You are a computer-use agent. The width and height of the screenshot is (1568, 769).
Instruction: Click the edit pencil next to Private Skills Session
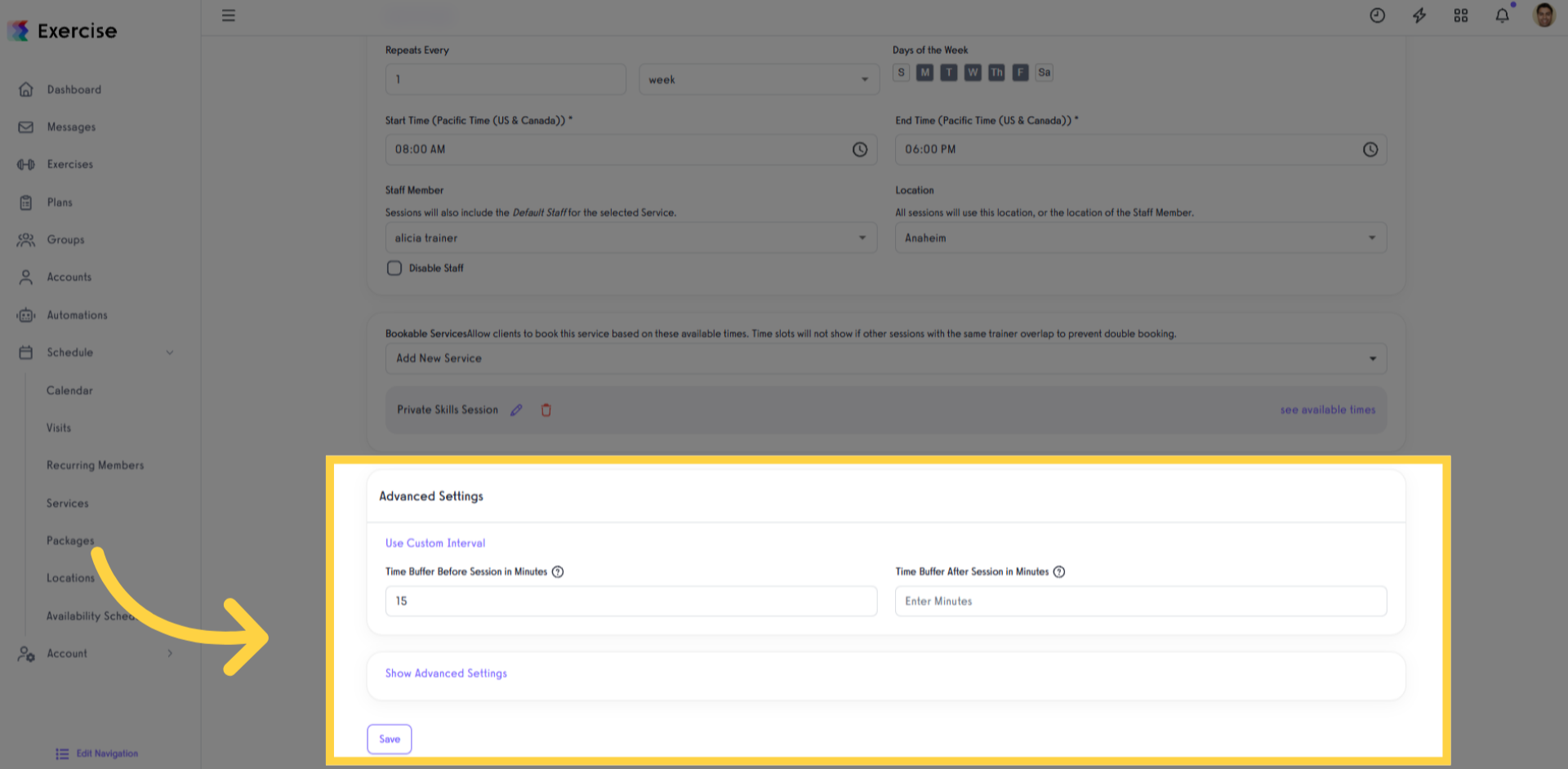(x=516, y=409)
